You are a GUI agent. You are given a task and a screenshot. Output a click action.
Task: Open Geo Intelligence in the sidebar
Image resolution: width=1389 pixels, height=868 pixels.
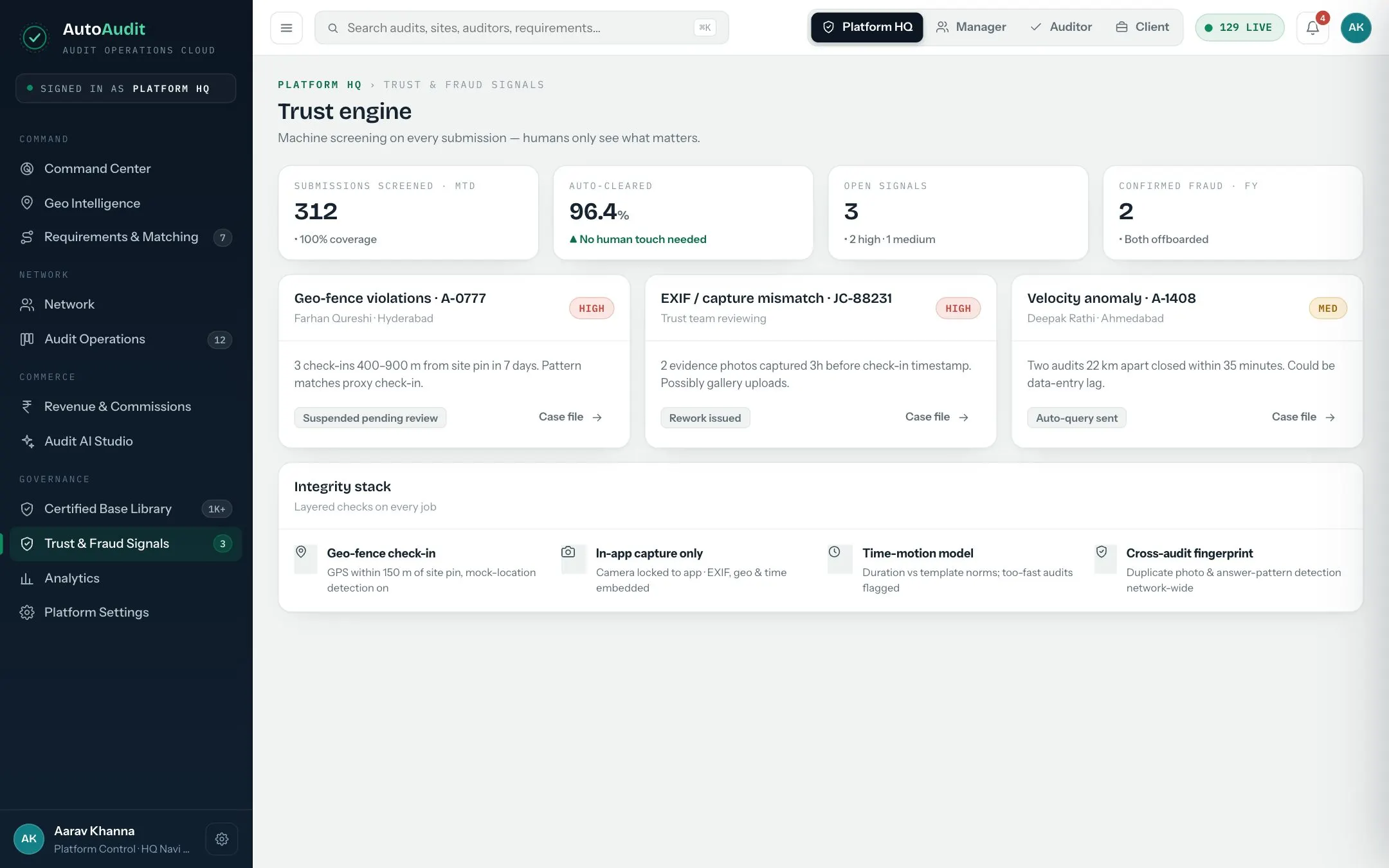coord(125,203)
